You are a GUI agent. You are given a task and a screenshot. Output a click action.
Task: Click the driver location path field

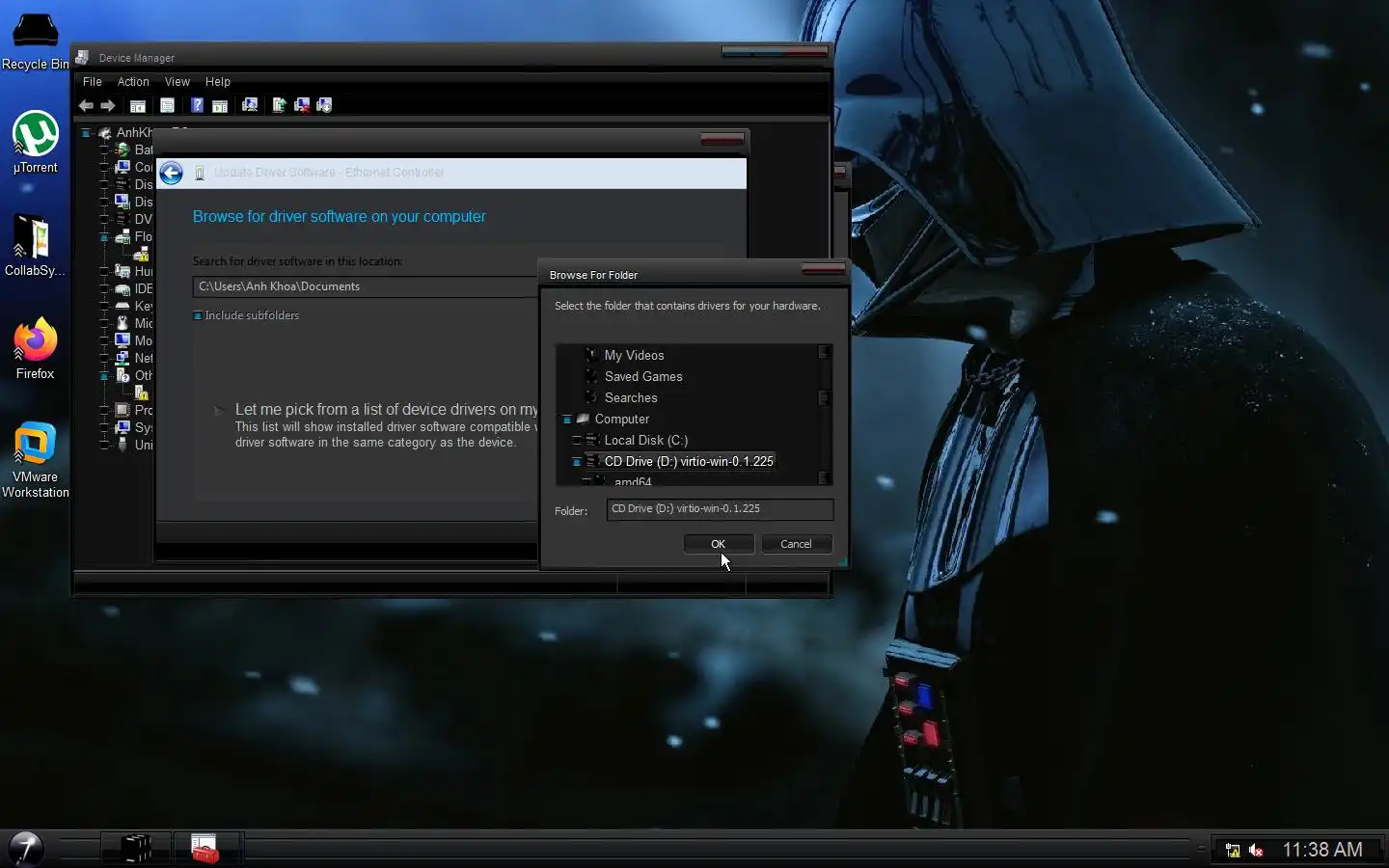click(x=367, y=286)
